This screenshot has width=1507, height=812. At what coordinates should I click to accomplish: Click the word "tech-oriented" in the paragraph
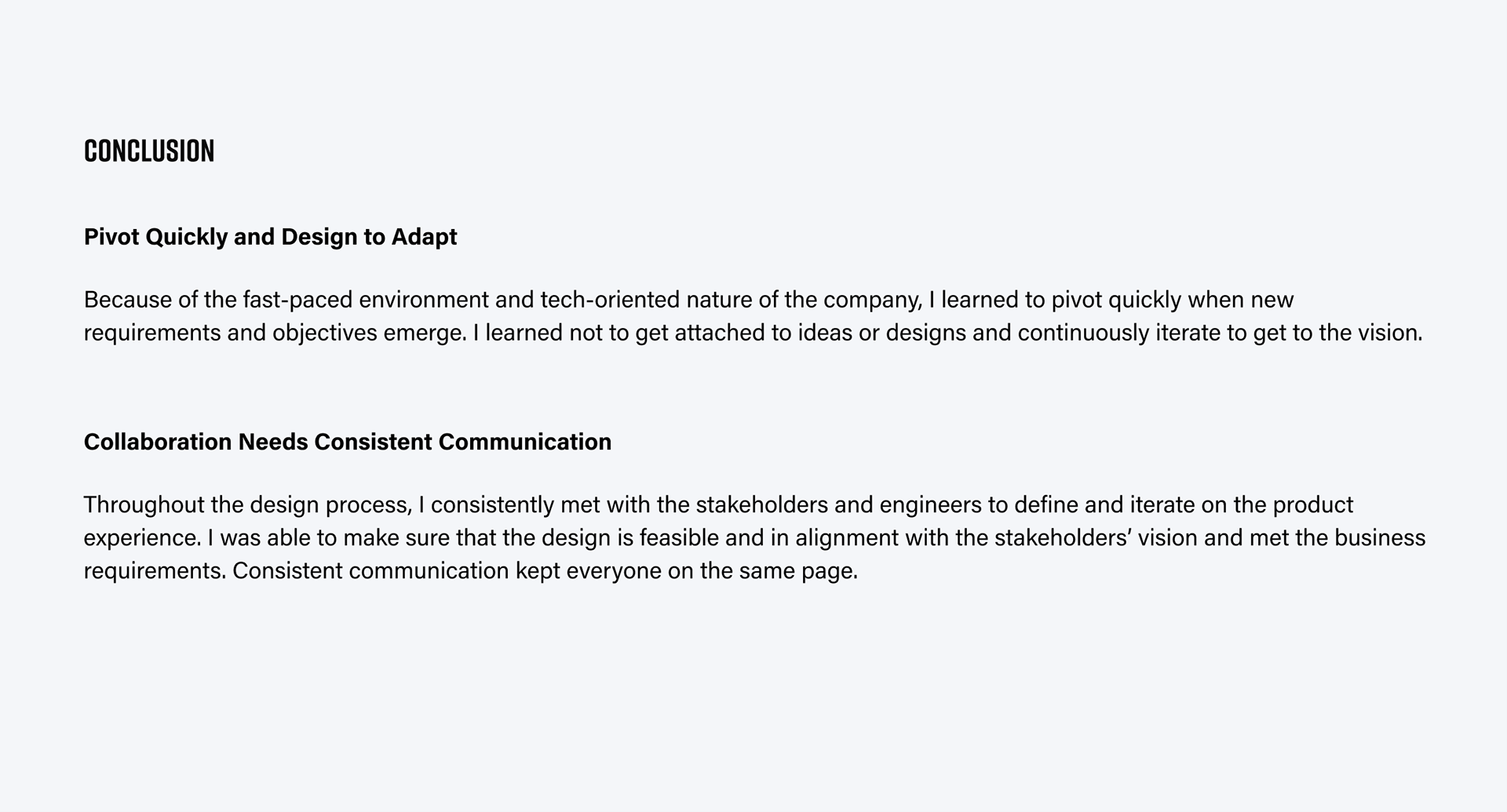coord(610,300)
